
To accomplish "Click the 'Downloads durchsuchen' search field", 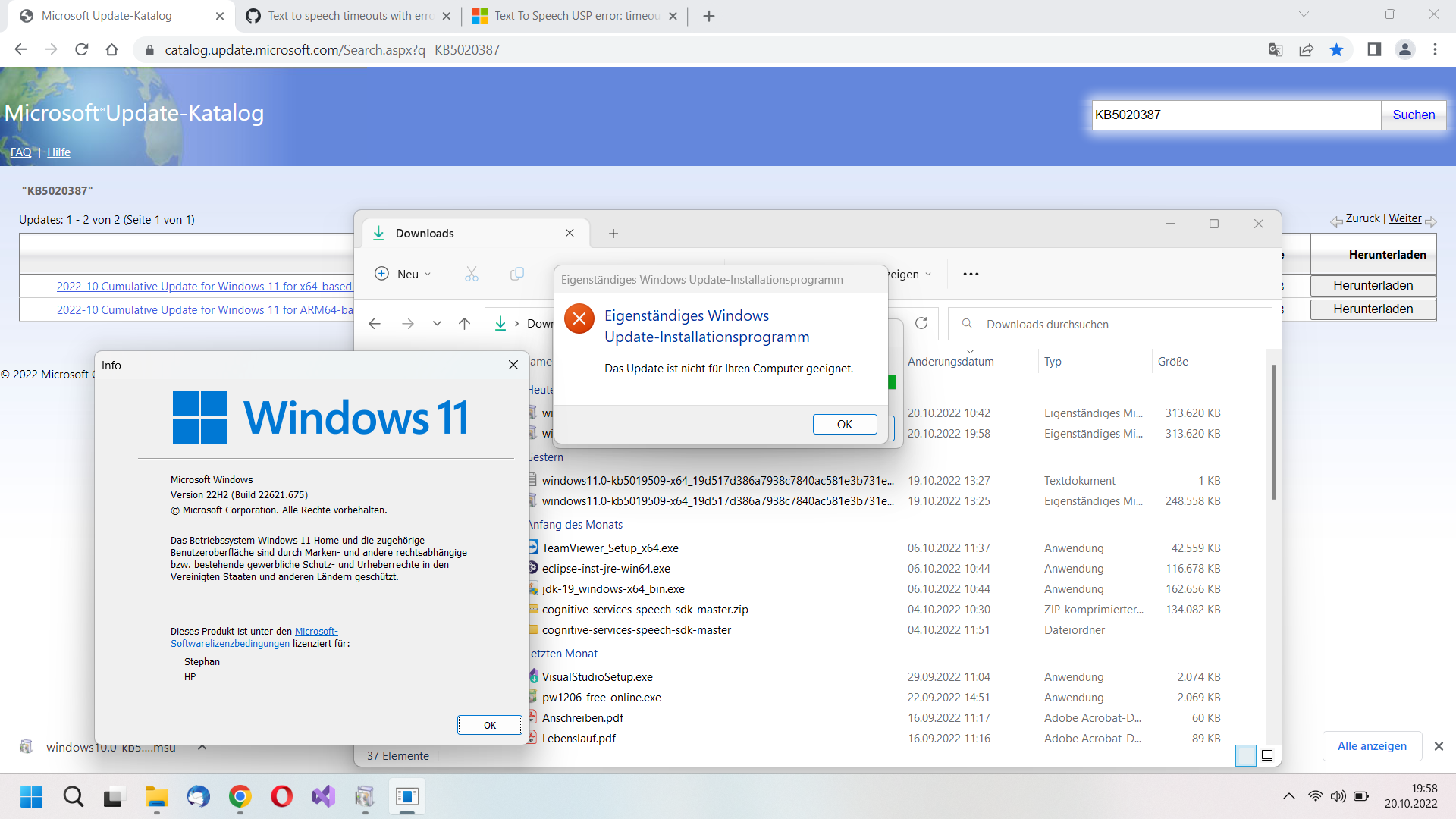I will [x=1107, y=324].
